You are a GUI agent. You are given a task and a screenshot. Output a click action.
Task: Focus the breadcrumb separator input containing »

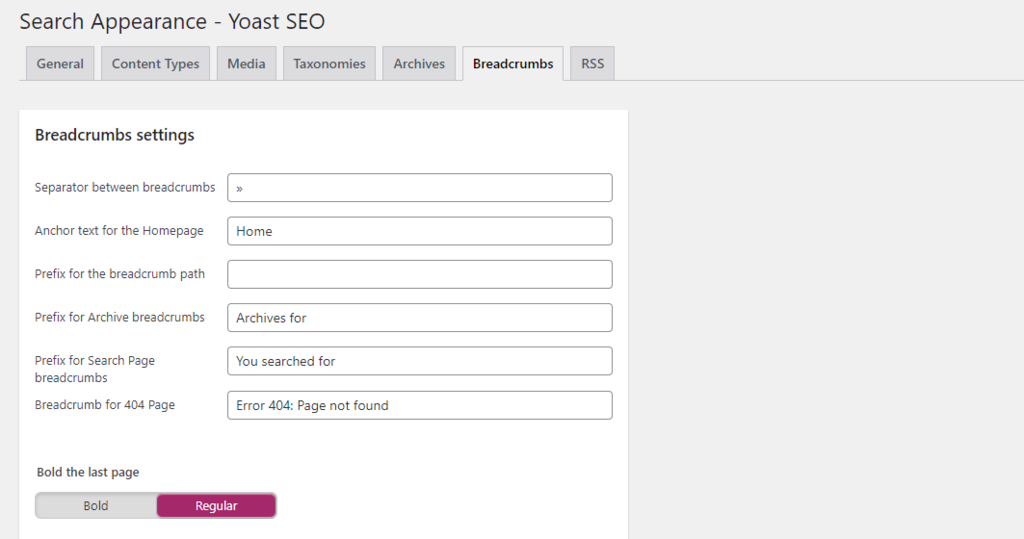419,188
